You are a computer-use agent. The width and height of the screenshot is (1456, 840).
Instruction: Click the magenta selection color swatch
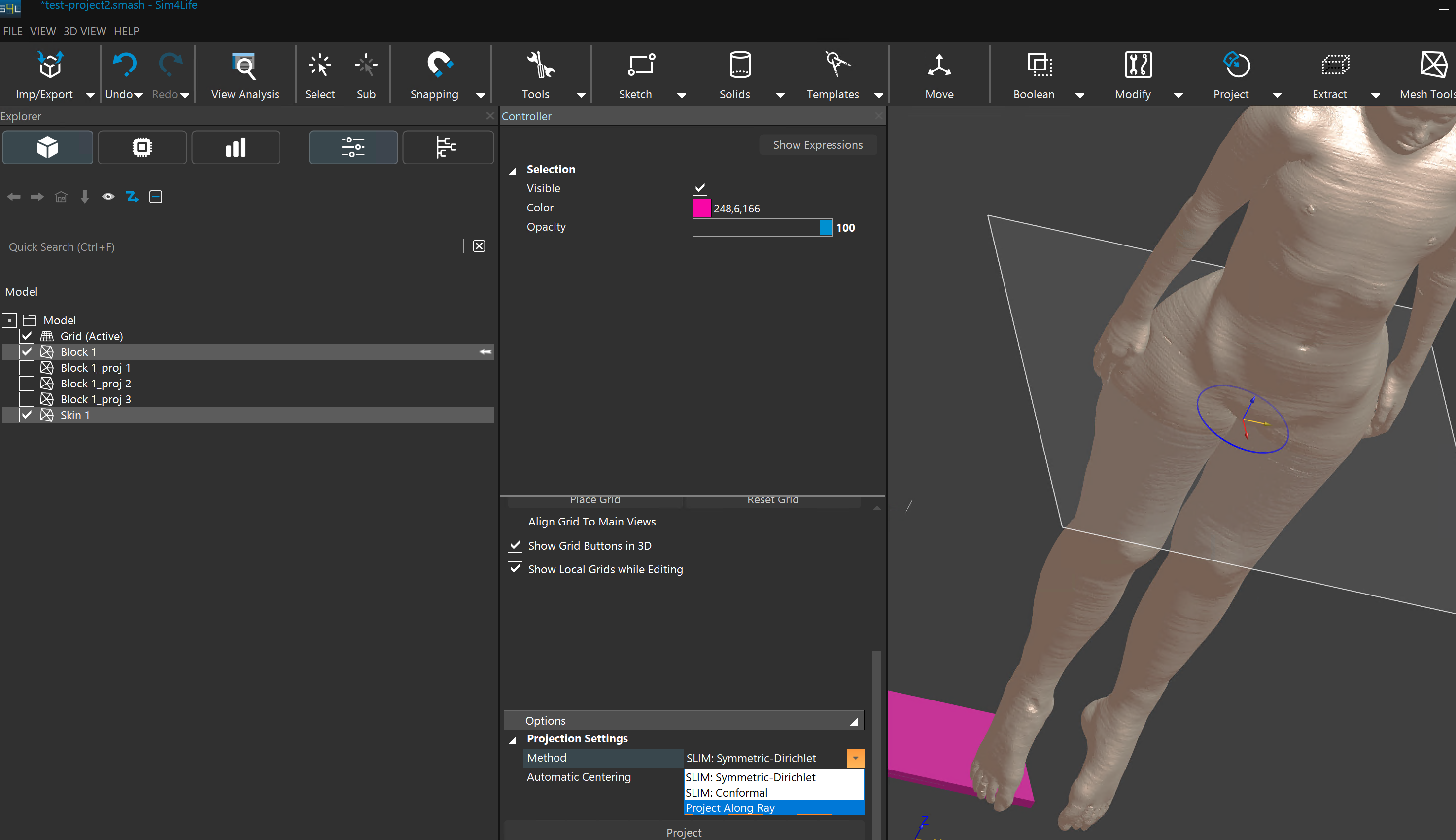pos(701,208)
